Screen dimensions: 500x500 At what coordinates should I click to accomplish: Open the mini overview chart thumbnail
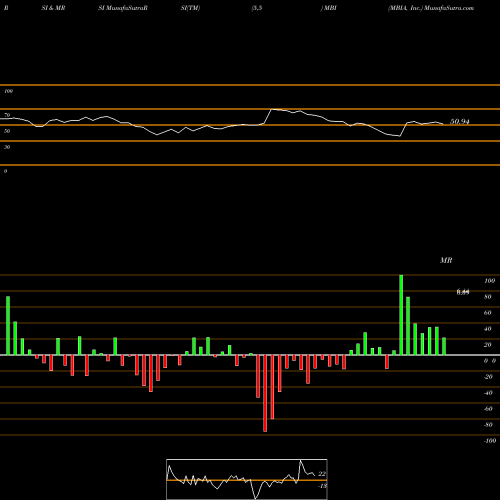point(247,479)
